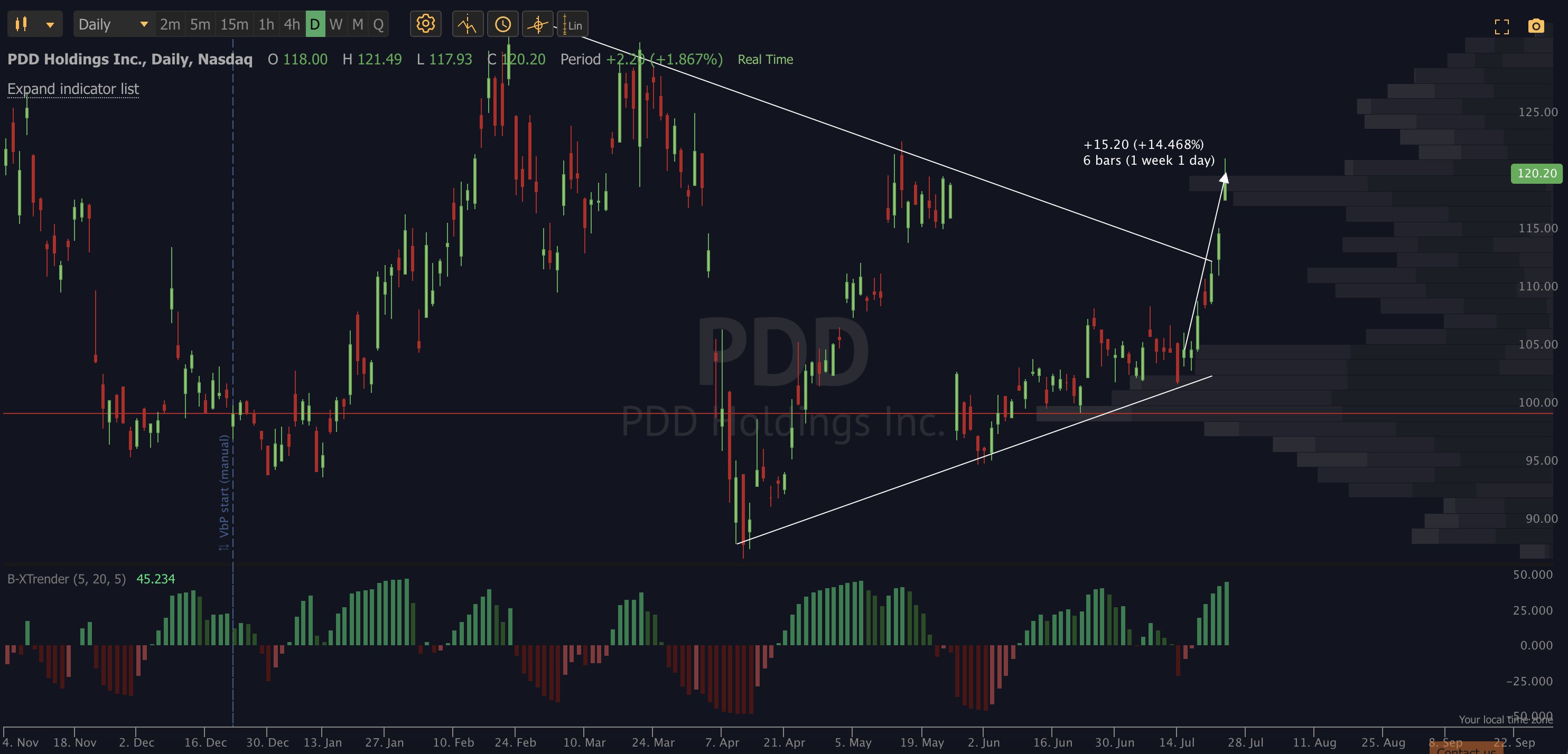1568x754 pixels.
Task: Switch to the 15m timeframe
Action: coord(235,24)
